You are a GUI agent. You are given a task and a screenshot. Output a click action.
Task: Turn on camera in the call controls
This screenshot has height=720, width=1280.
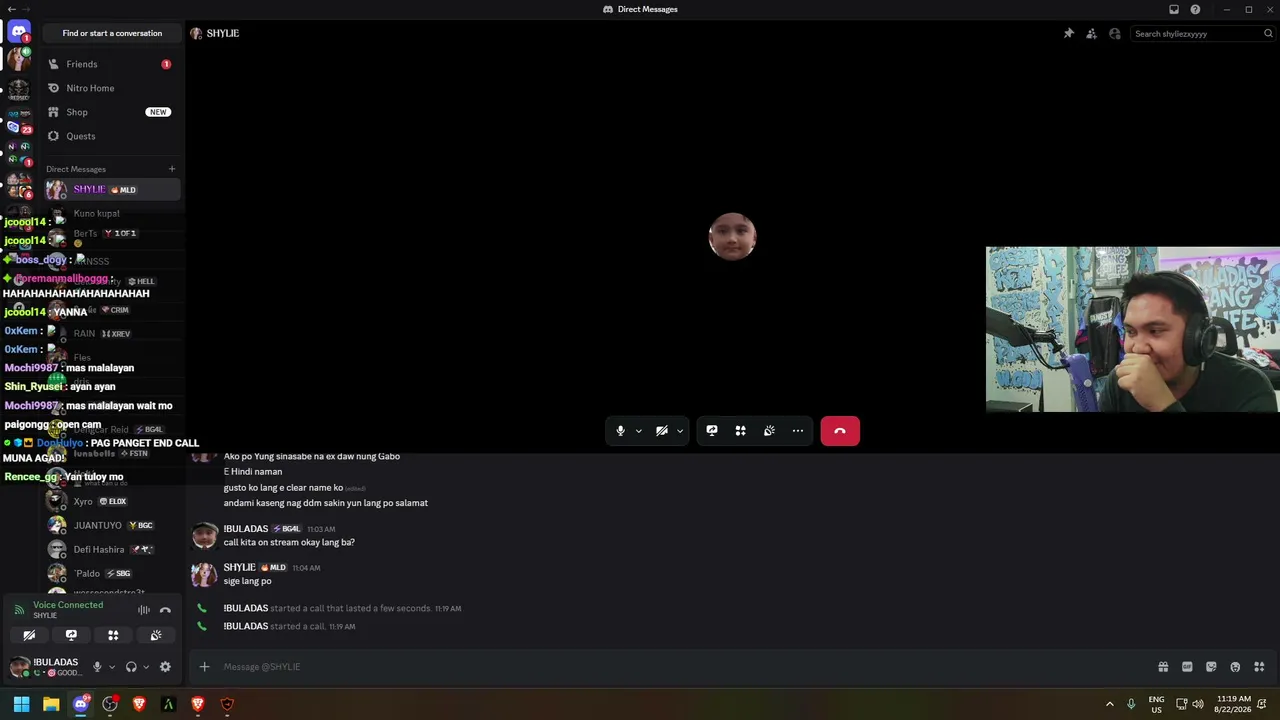pyautogui.click(x=662, y=431)
